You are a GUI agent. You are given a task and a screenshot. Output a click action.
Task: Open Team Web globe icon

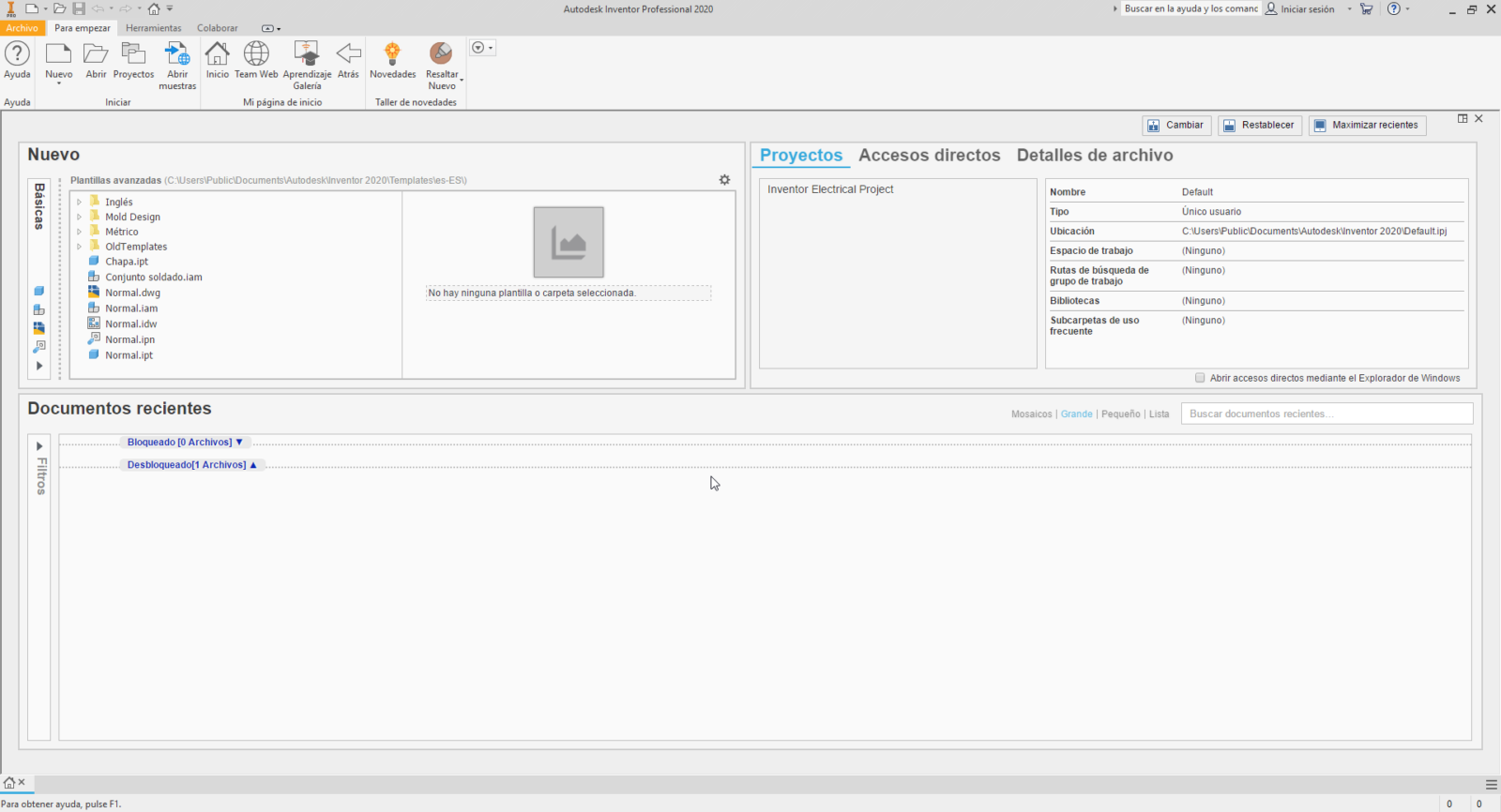[256, 55]
